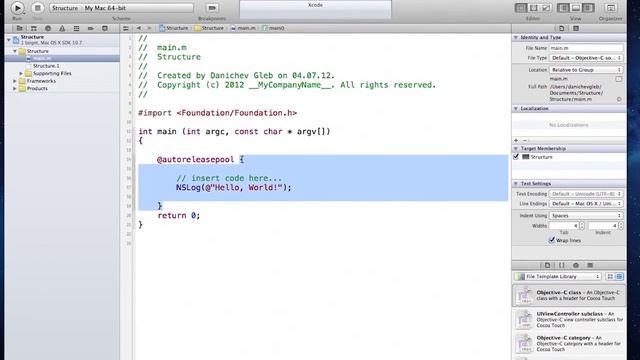Open the Log navigator tab
Screen dimensions: 640x360
point(105,28)
